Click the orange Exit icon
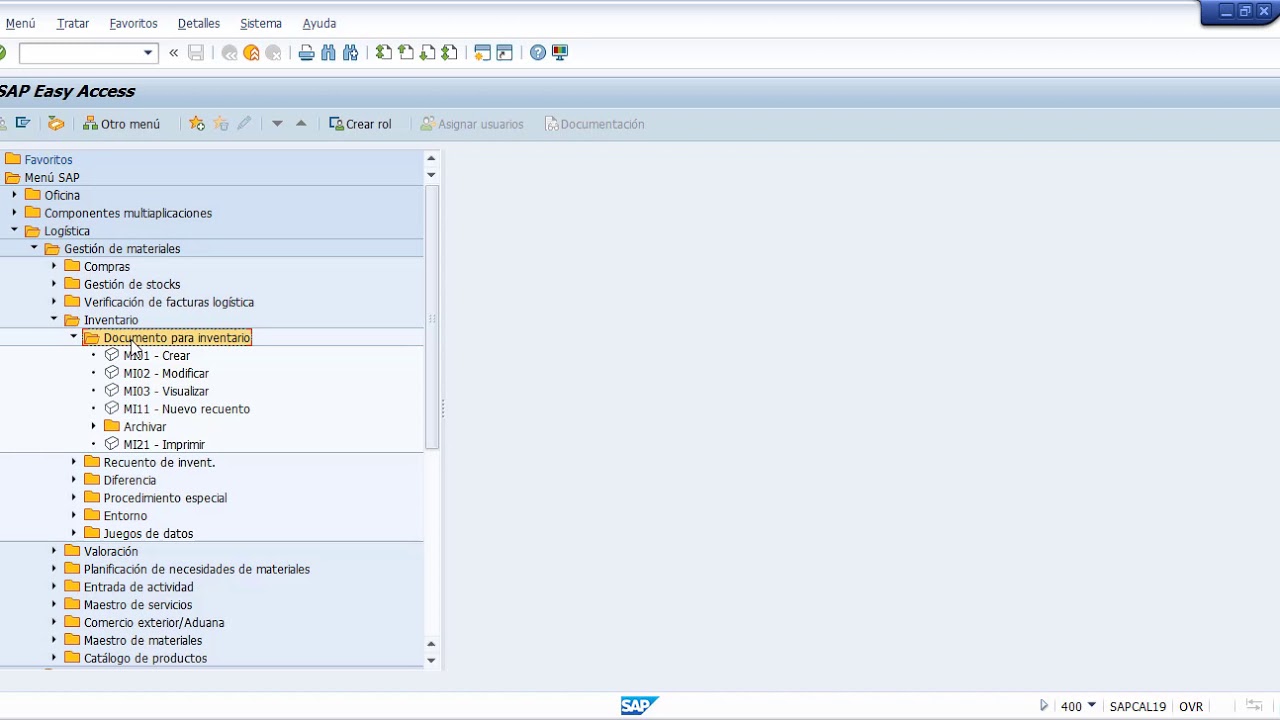This screenshot has width=1280, height=720. [252, 53]
